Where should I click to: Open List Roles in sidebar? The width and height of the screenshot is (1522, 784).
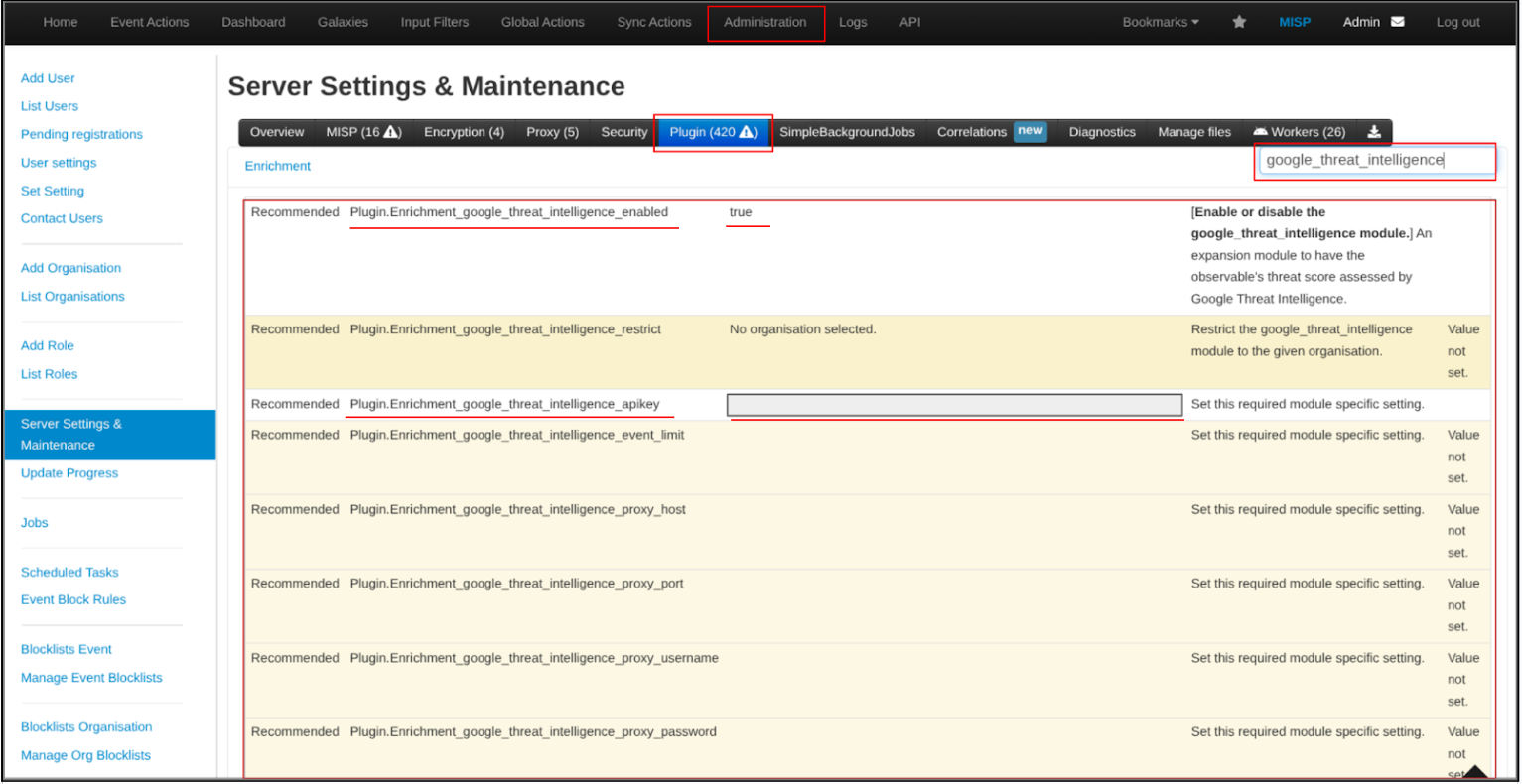(49, 374)
